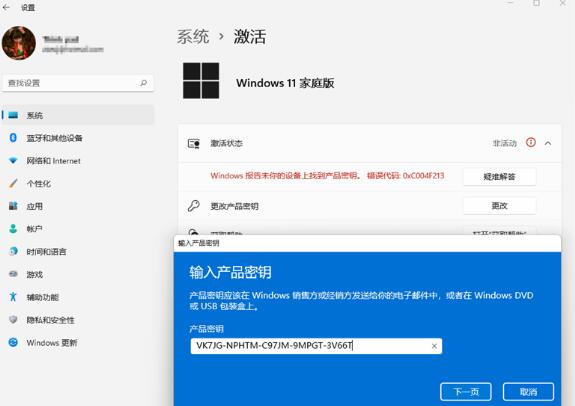Click the 非活动 status text
Image resolution: width=575 pixels, height=406 pixels.
[505, 143]
